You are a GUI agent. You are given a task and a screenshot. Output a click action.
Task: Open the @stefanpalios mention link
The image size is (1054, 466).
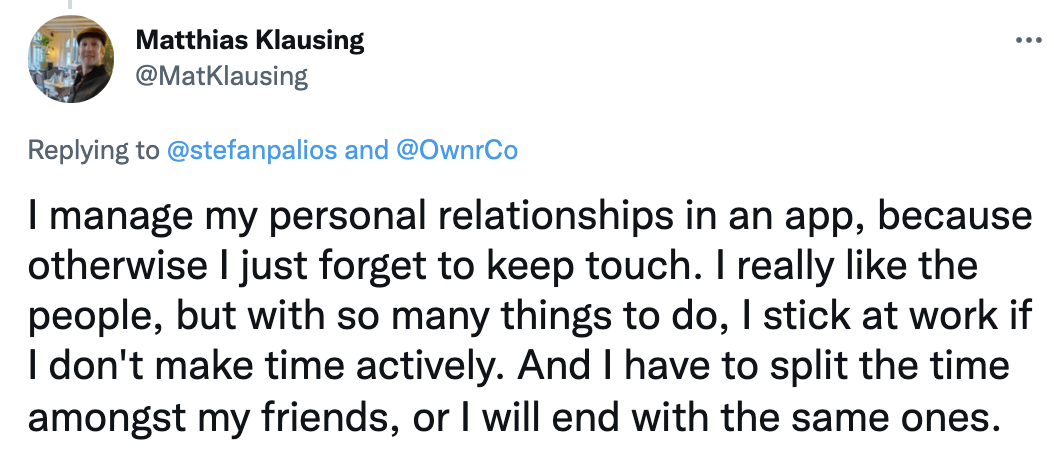[x=251, y=150]
